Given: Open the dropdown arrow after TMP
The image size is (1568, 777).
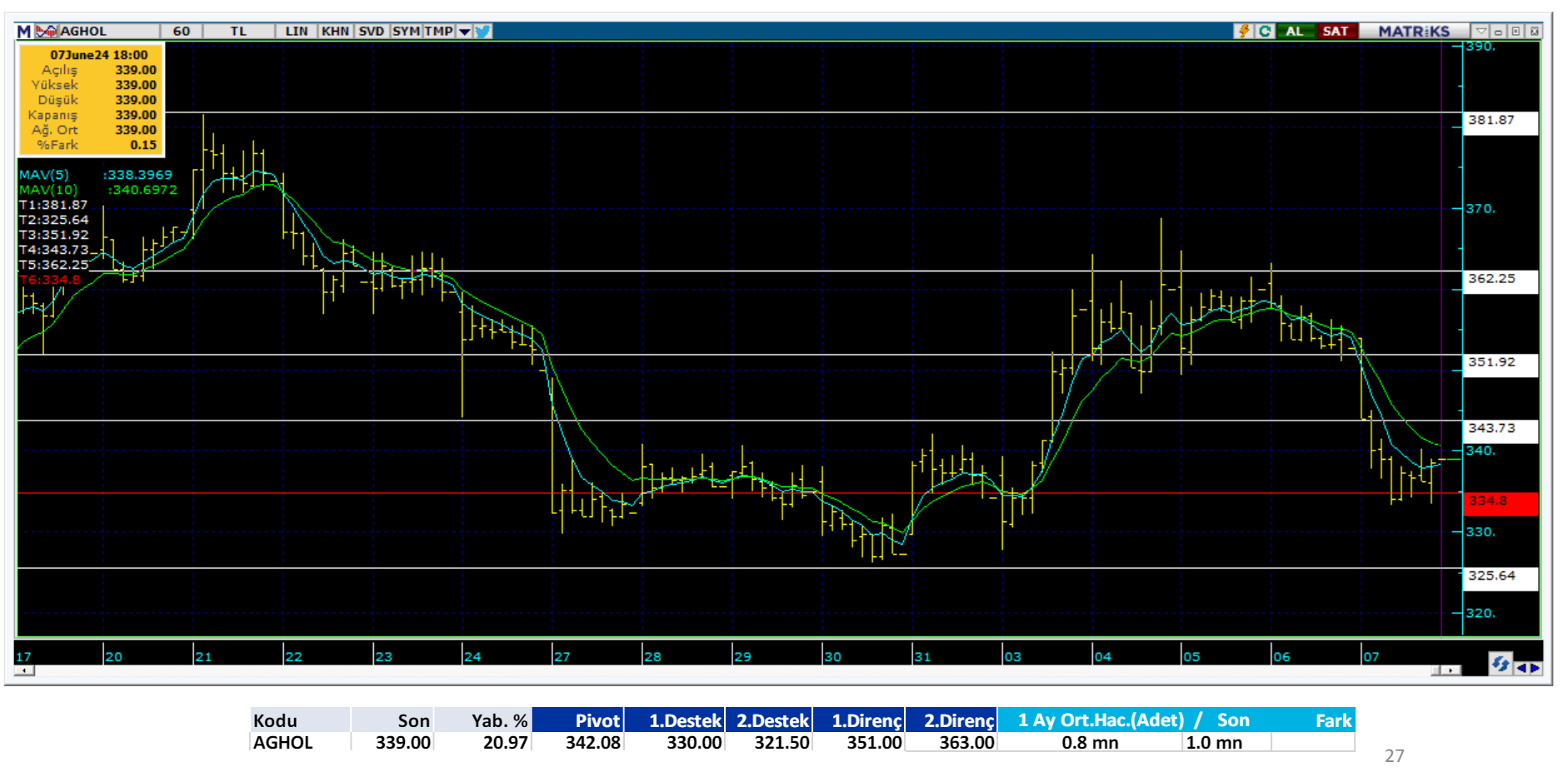Looking at the screenshot, I should click(x=465, y=32).
